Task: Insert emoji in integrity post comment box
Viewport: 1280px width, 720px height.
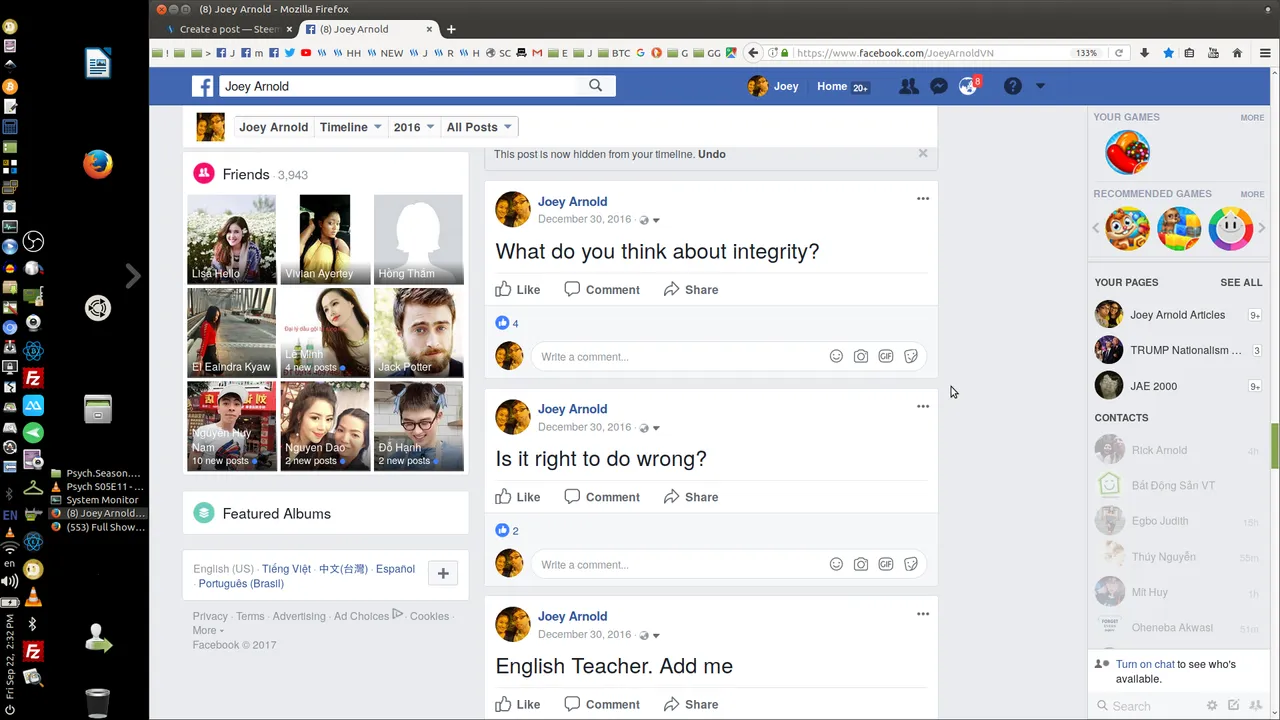Action: pyautogui.click(x=836, y=356)
